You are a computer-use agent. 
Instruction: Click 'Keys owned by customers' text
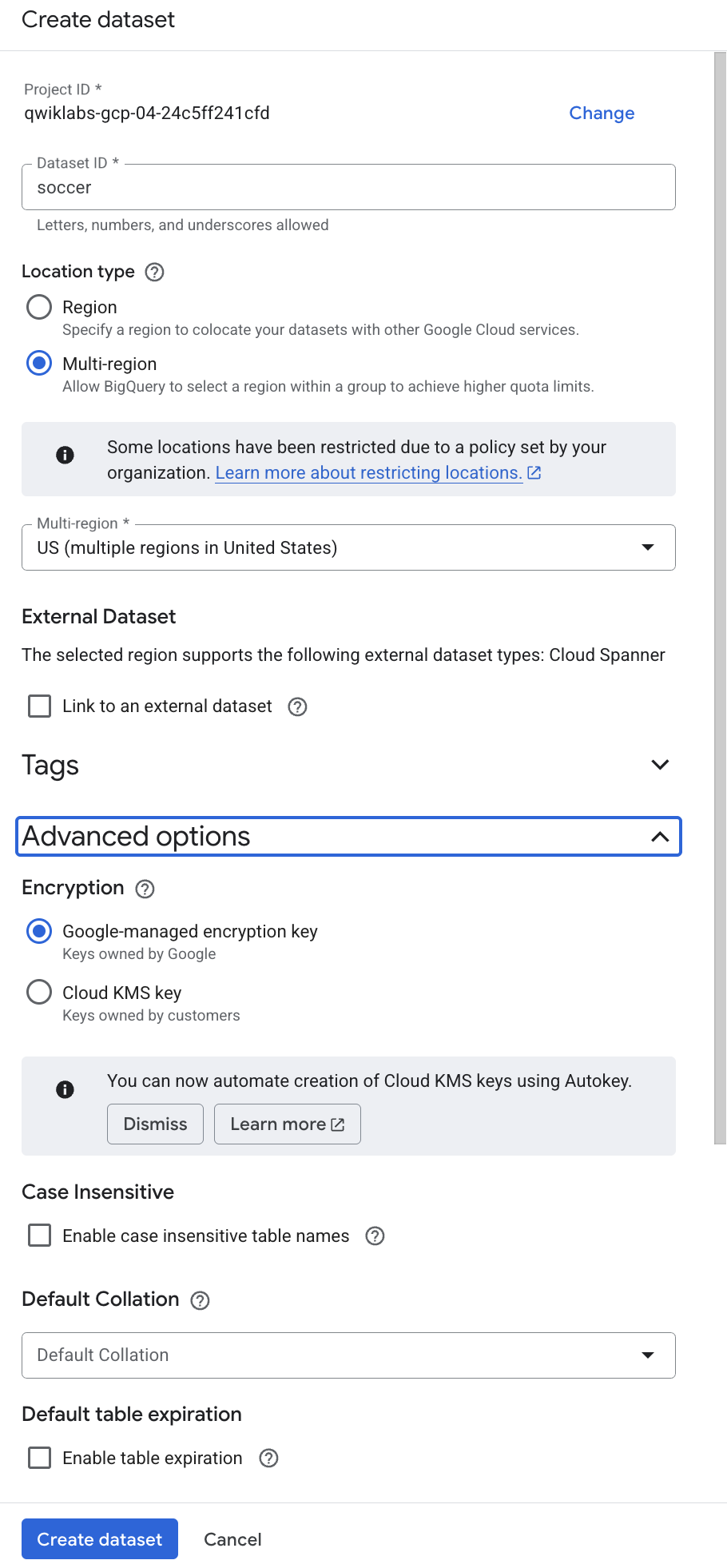(x=151, y=1016)
